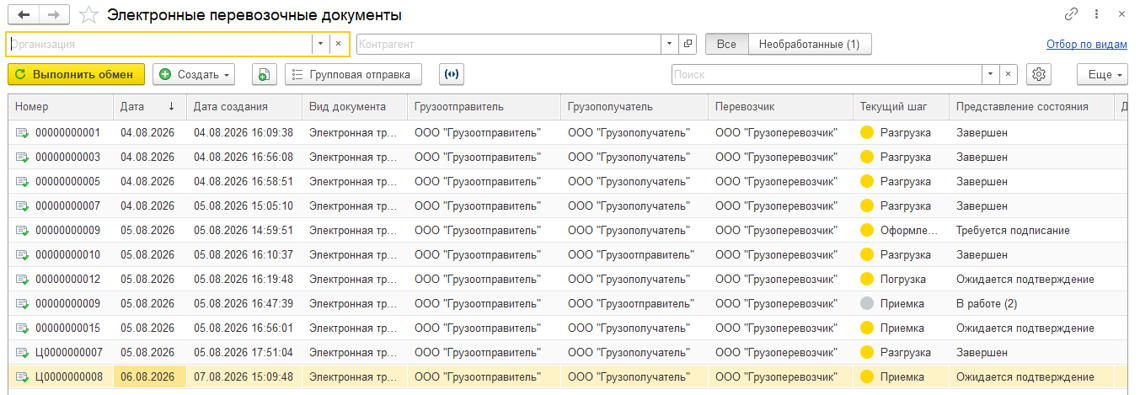Screen dimensions: 1140x395
Task: Click document icon of row 00000000005
Action: (23, 181)
